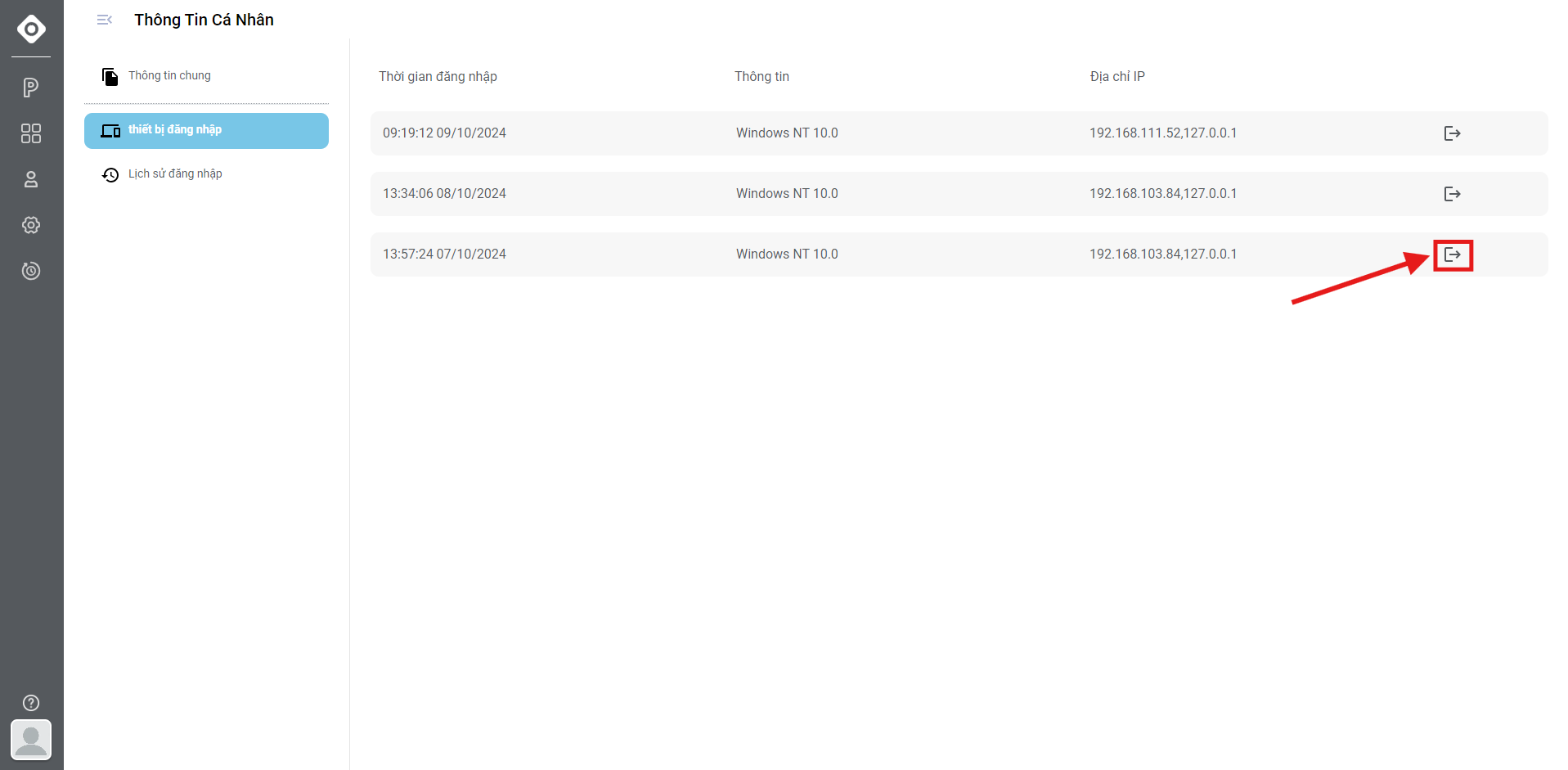Click IP address 192.168.111.52,127.0.0.1
1568x770 pixels.
(1163, 133)
